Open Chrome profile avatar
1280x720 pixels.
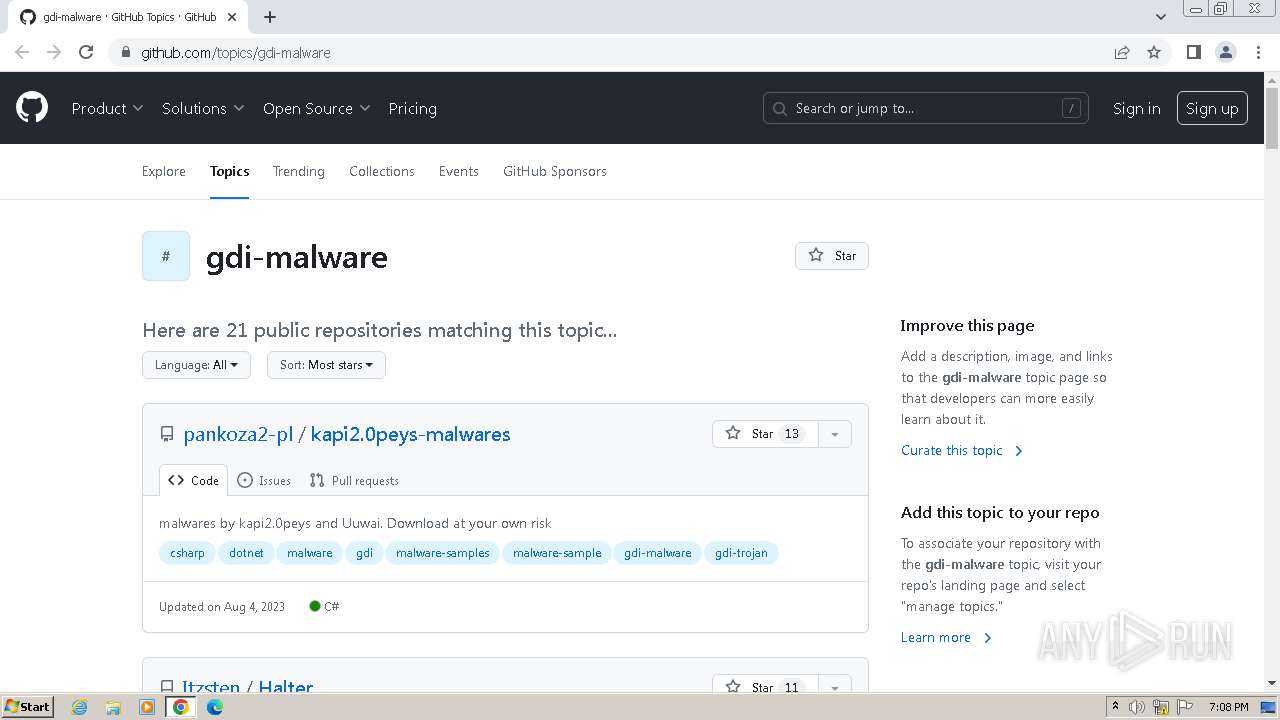[x=1226, y=52]
